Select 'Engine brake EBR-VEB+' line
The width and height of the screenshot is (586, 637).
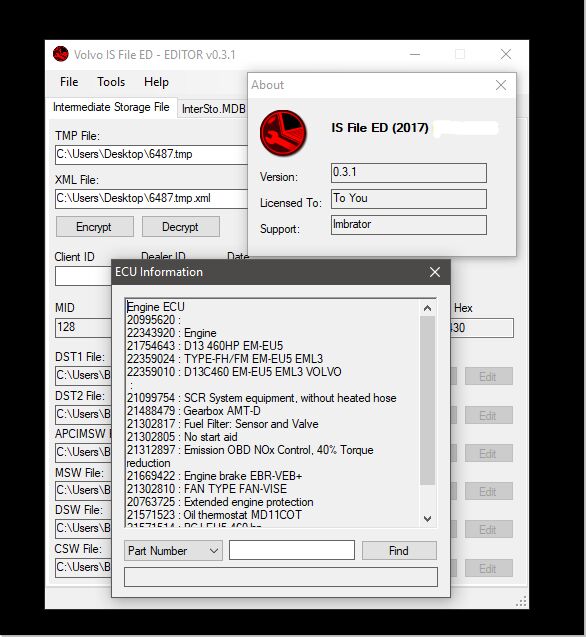pyautogui.click(x=214, y=476)
